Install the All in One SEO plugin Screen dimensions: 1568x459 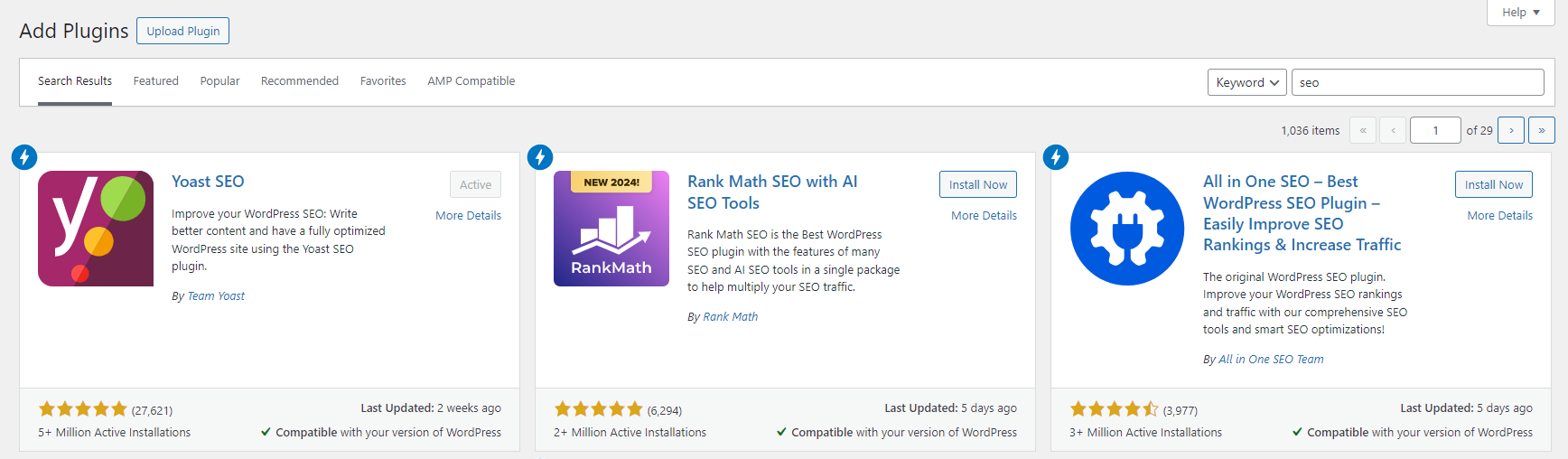[1494, 184]
